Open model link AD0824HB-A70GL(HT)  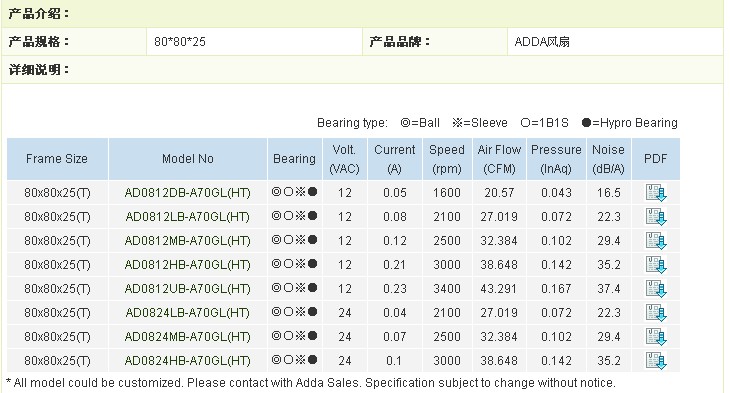(188, 361)
